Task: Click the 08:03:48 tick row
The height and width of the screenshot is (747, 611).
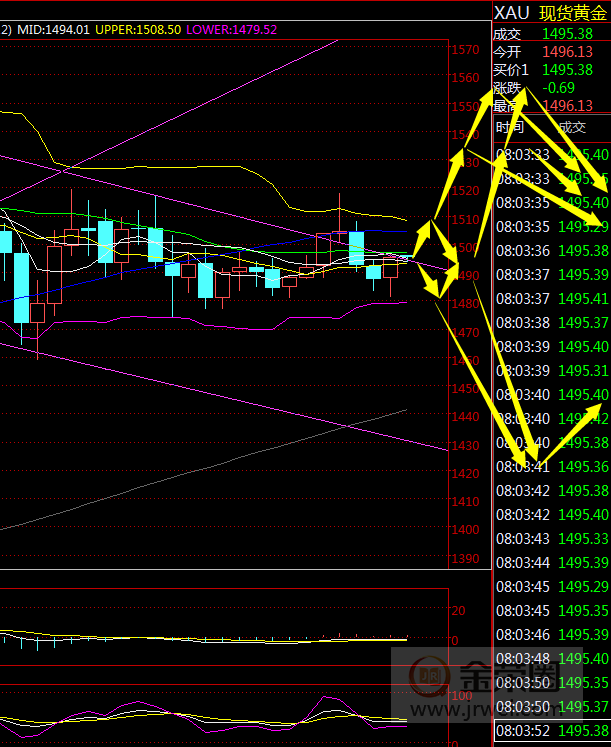Action: (x=552, y=659)
